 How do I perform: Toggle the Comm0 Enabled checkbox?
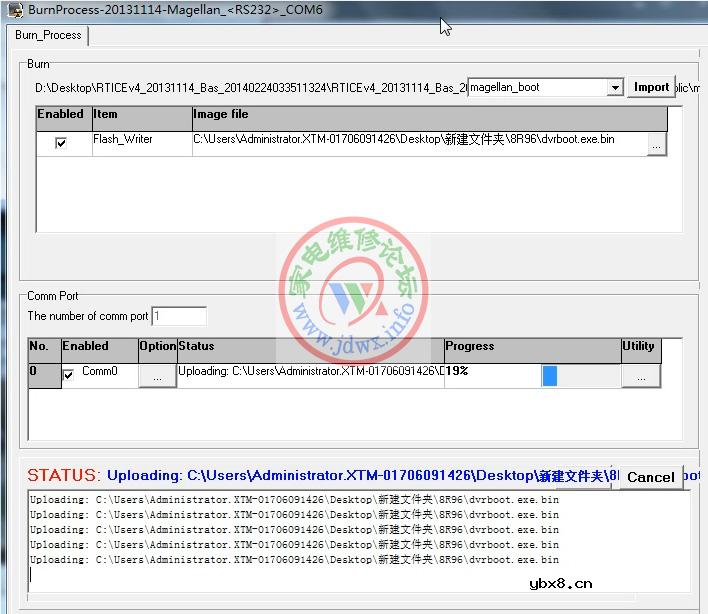[x=69, y=375]
